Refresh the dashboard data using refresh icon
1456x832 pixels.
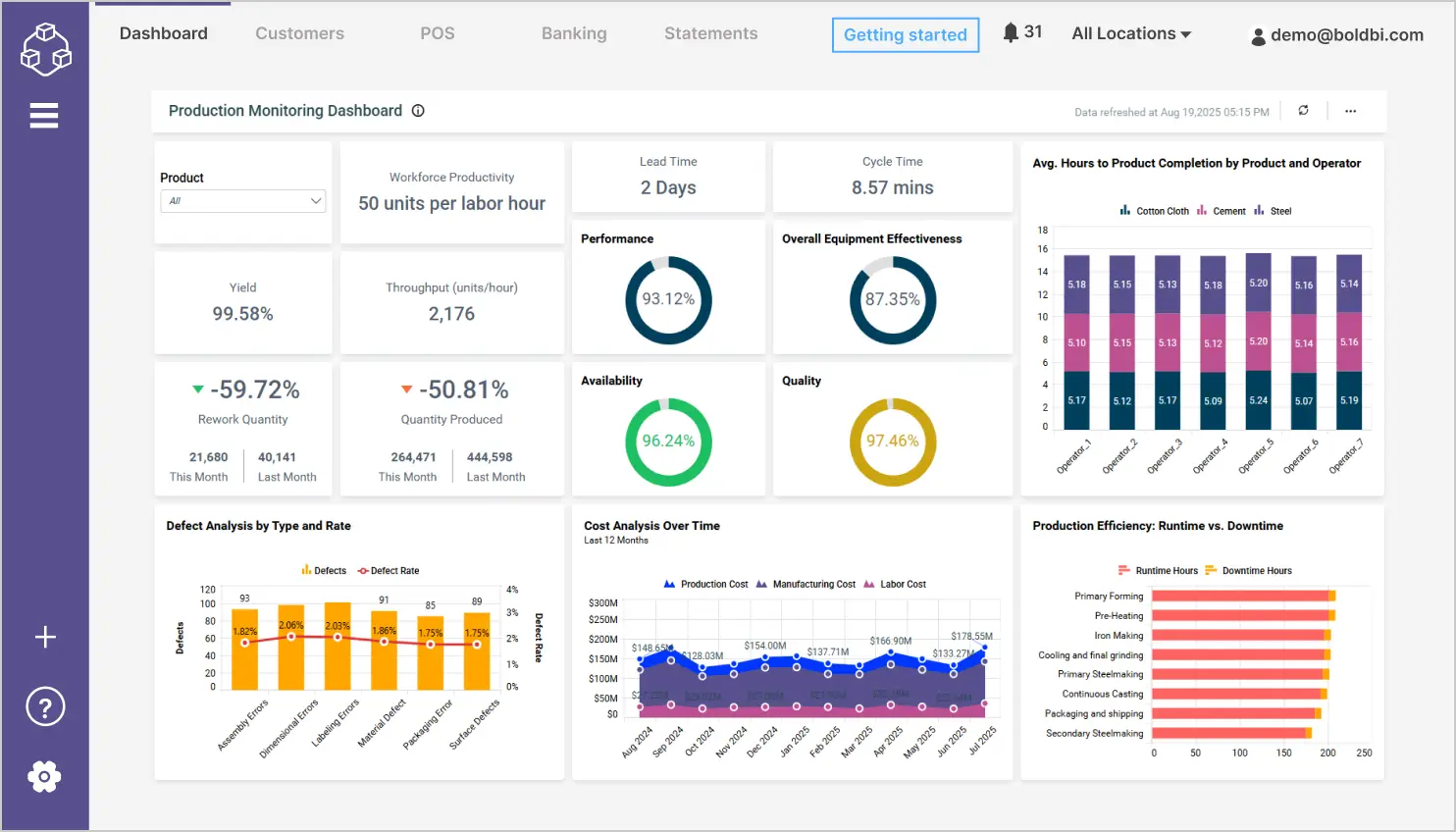click(1303, 110)
